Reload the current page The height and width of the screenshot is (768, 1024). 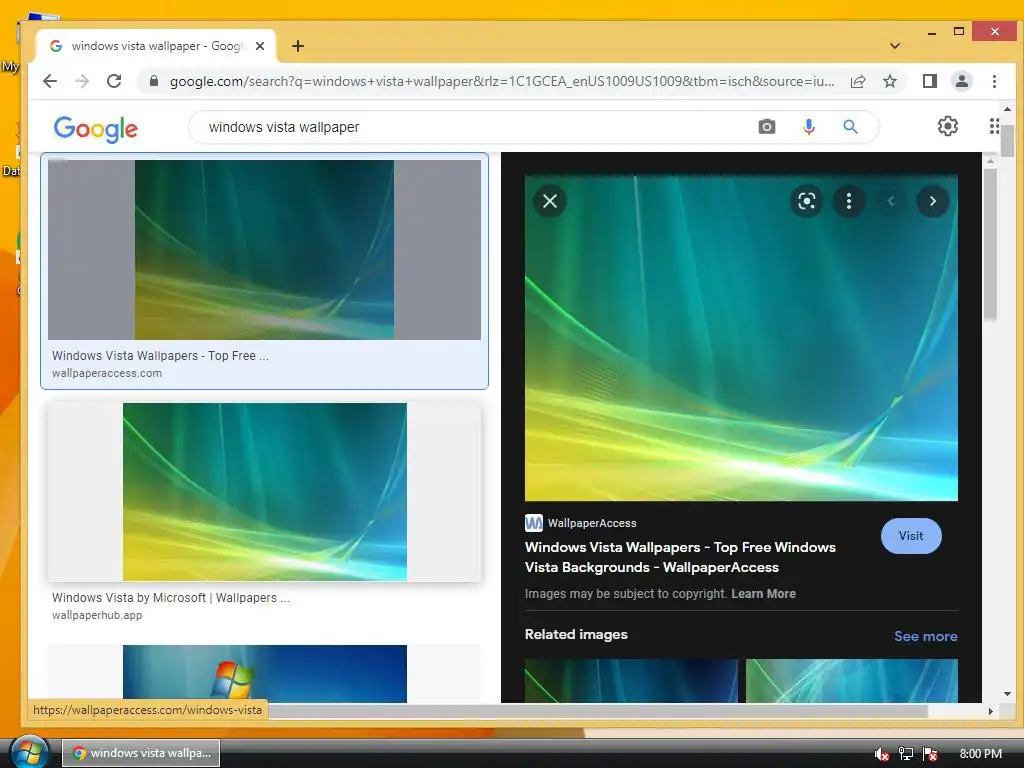pyautogui.click(x=114, y=81)
